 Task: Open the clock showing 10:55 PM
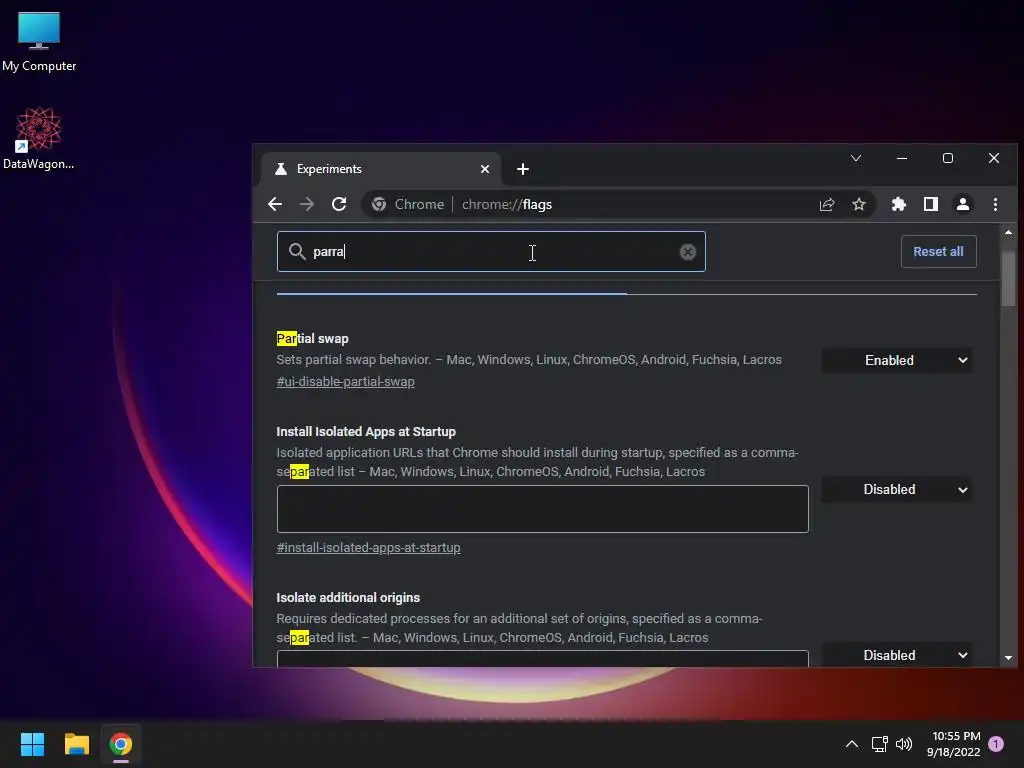953,744
